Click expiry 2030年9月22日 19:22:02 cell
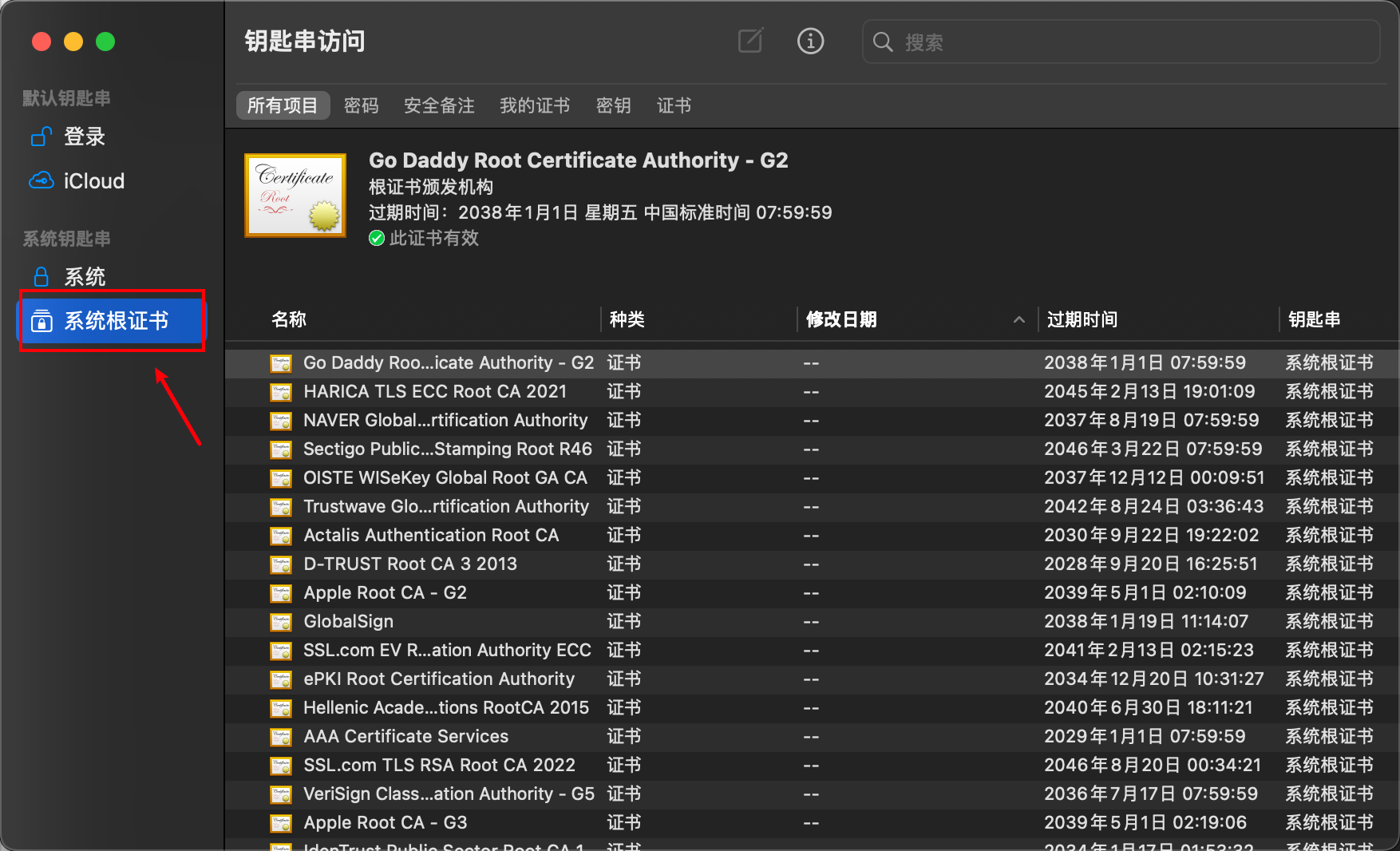Viewport: 1400px width, 851px height. coord(1151,535)
